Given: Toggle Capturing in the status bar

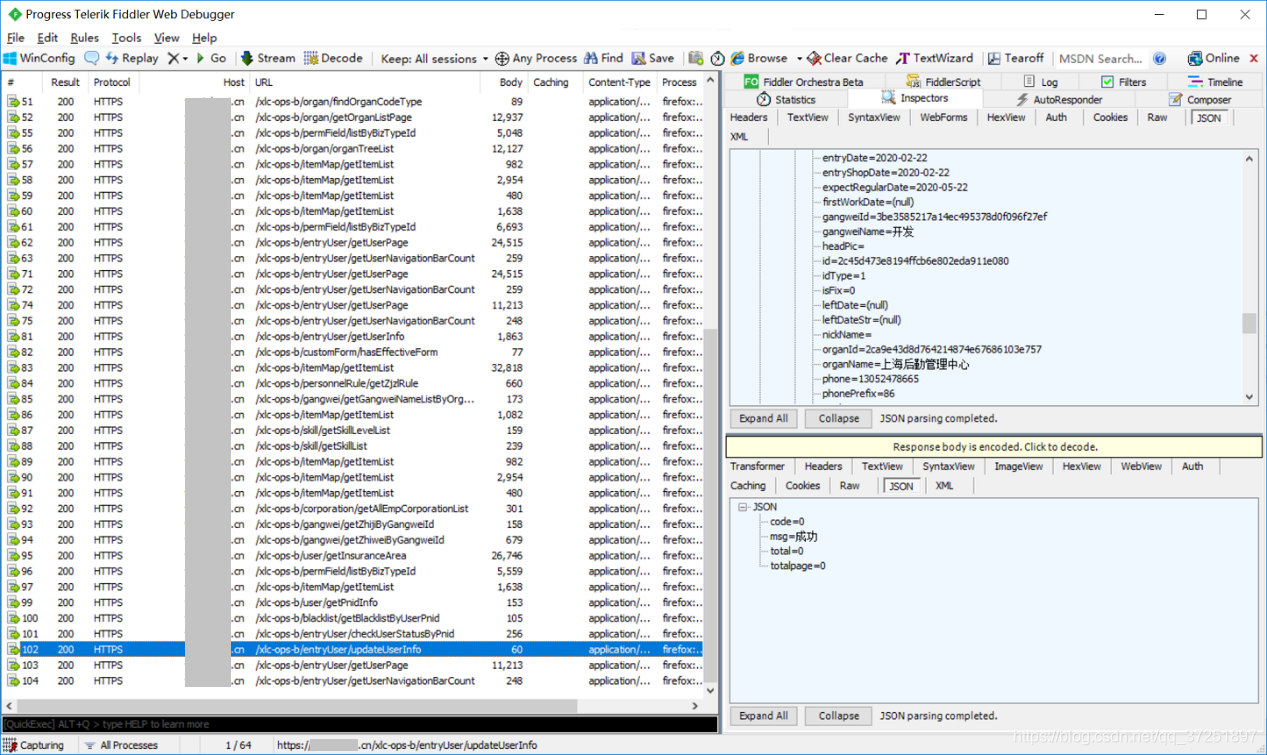Looking at the screenshot, I should point(35,745).
